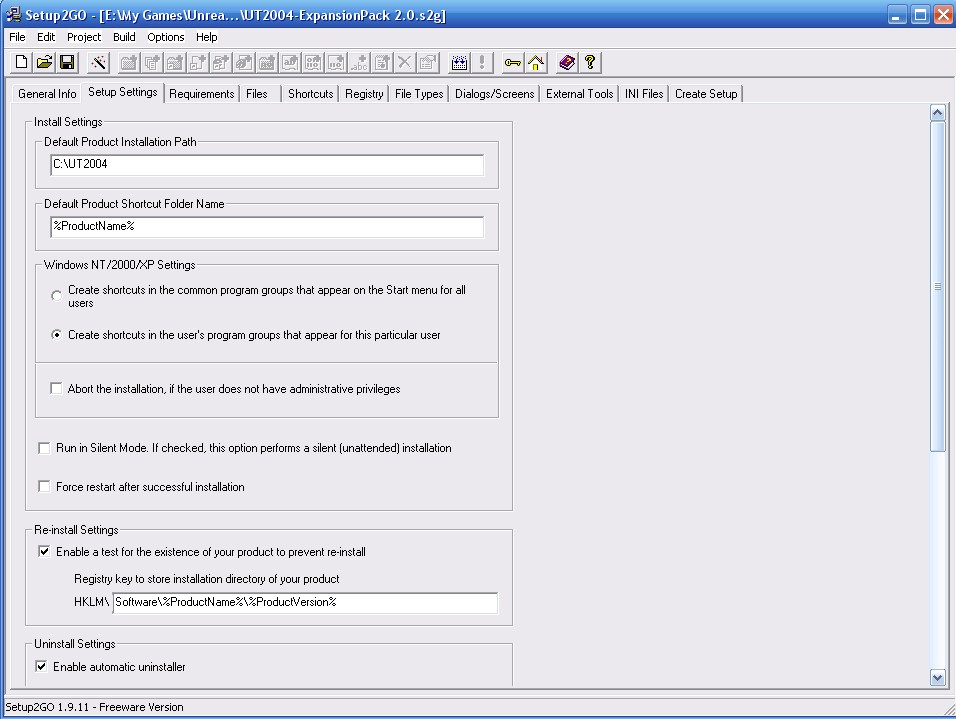This screenshot has height=719, width=956.
Task: Click the Setup2GO icon in the title bar
Action: pos(13,15)
